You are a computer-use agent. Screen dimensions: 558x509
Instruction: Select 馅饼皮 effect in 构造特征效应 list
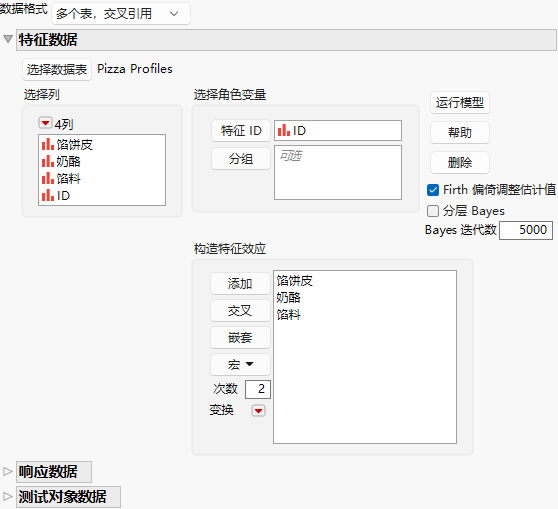point(295,280)
